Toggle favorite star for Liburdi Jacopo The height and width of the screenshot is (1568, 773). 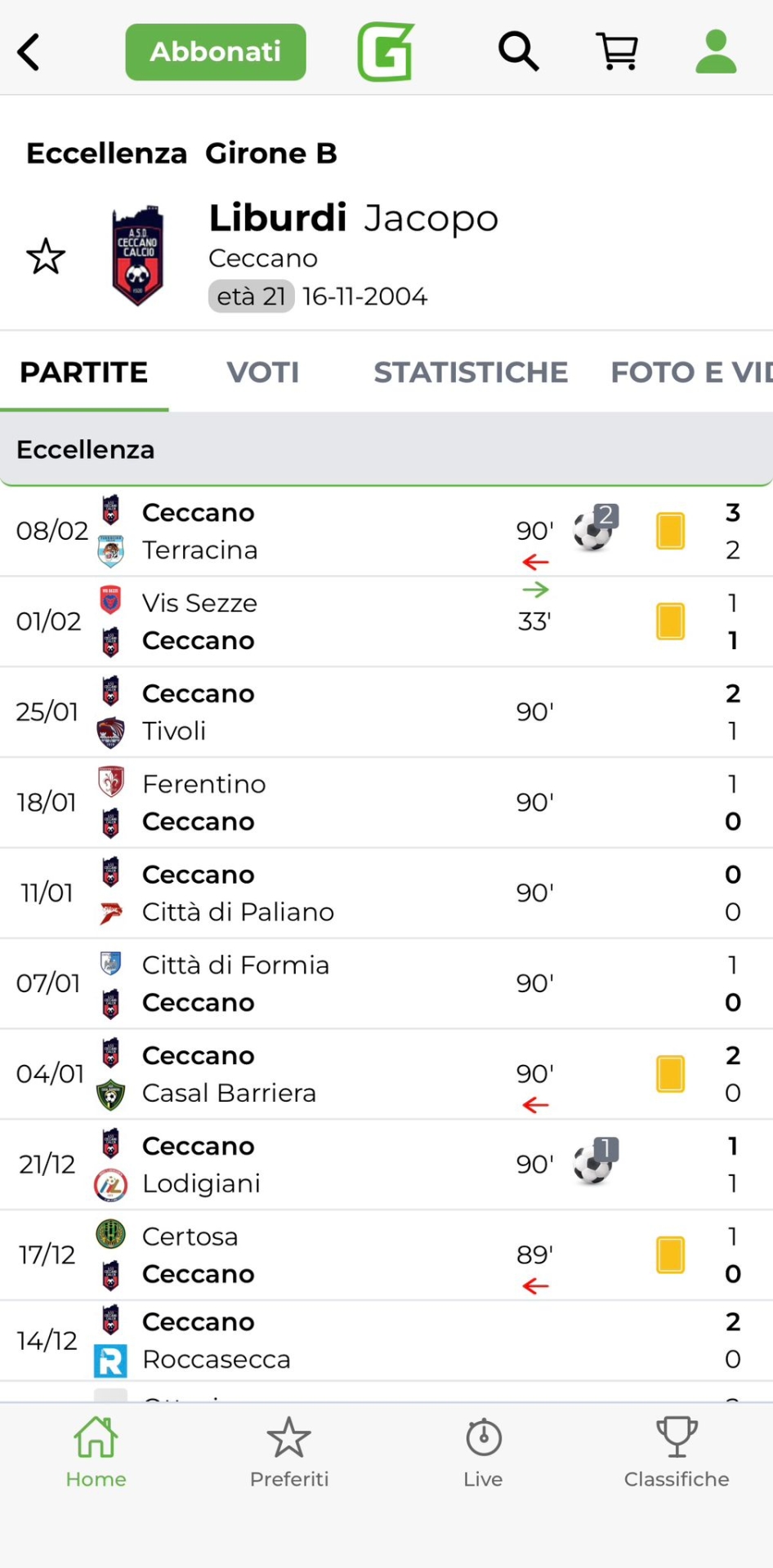[46, 256]
